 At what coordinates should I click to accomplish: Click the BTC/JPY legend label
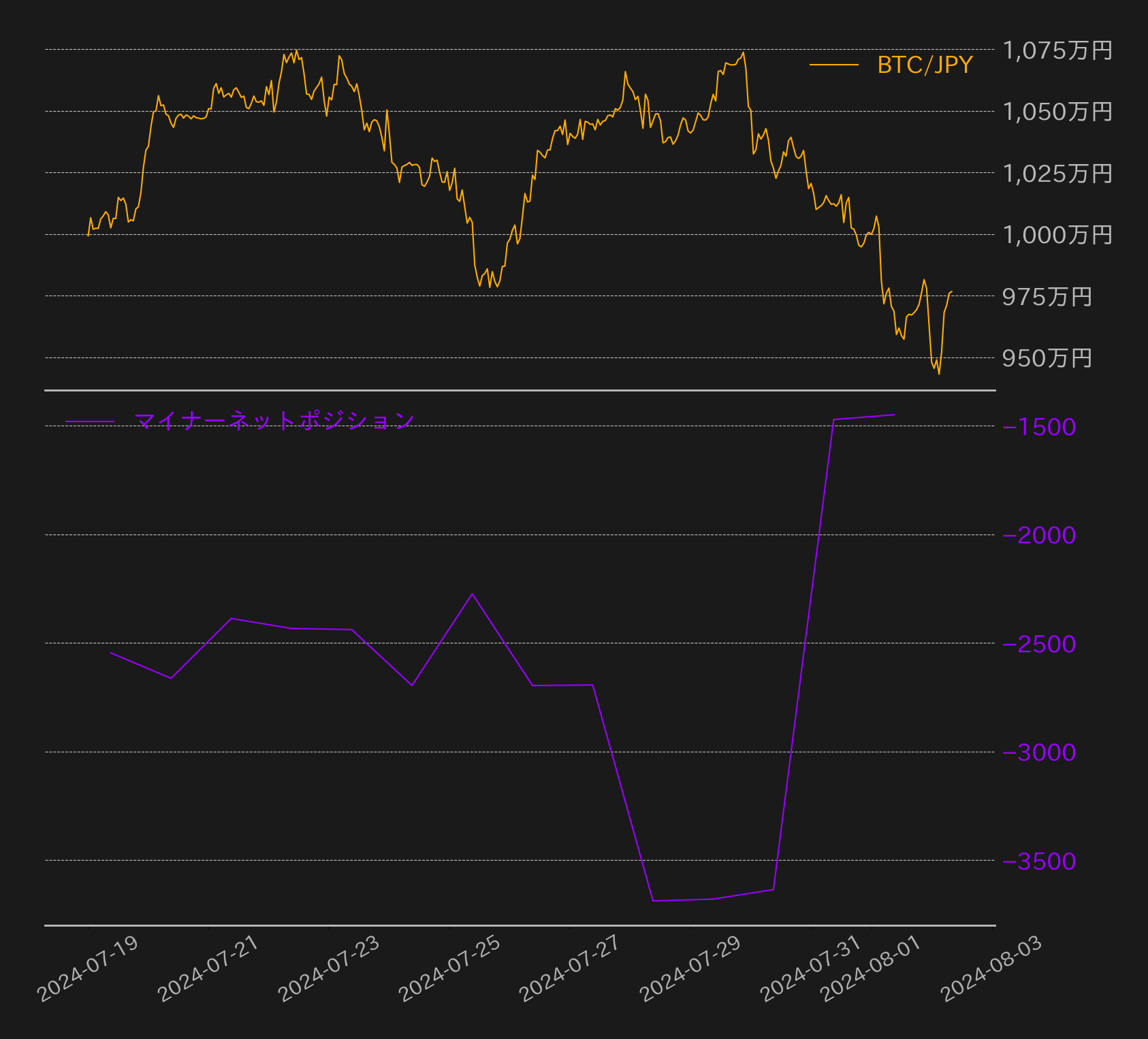click(x=925, y=65)
